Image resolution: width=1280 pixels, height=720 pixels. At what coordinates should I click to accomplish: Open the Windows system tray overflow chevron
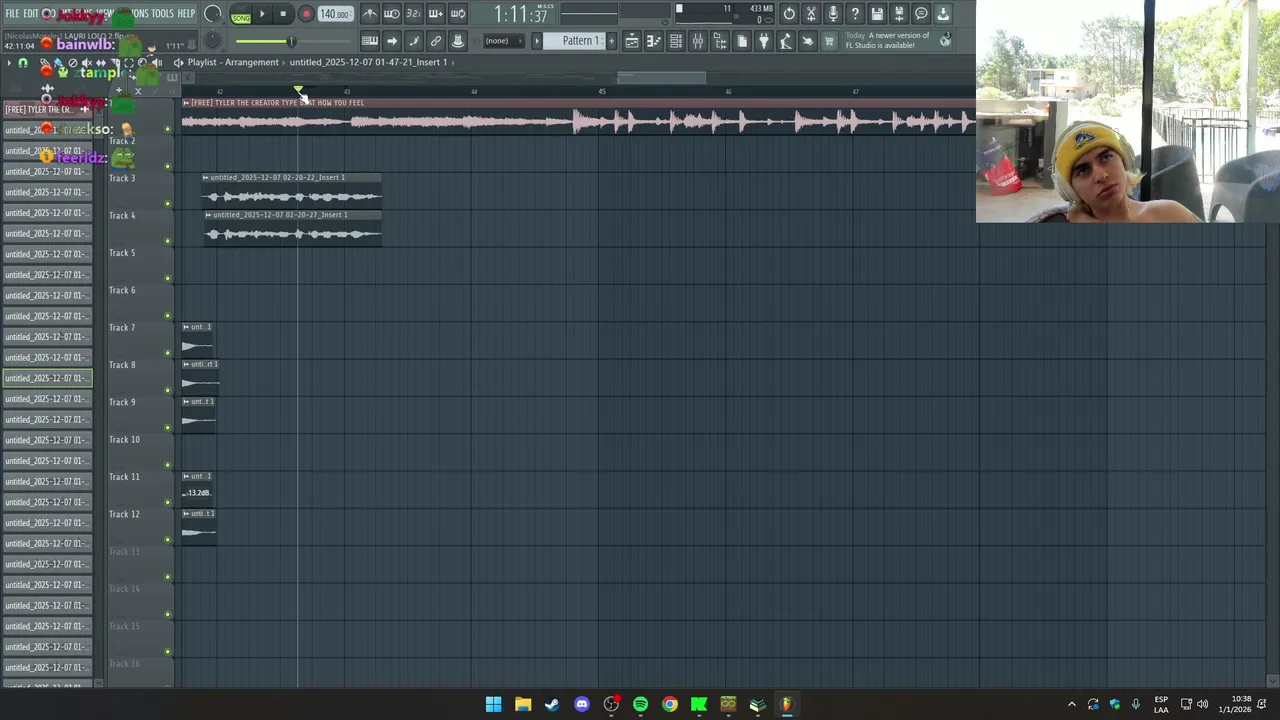tap(1071, 704)
